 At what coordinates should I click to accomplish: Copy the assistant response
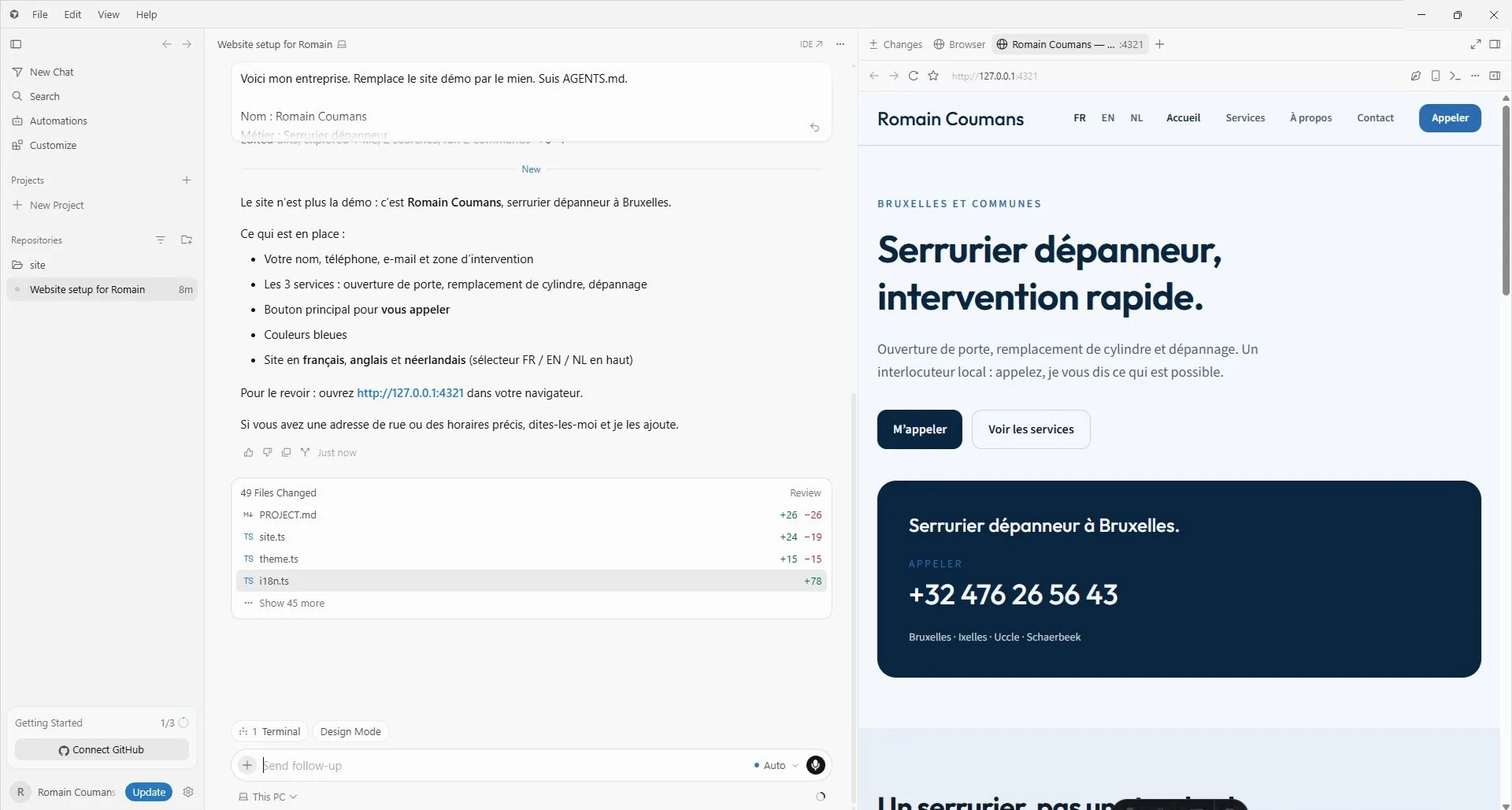click(286, 452)
